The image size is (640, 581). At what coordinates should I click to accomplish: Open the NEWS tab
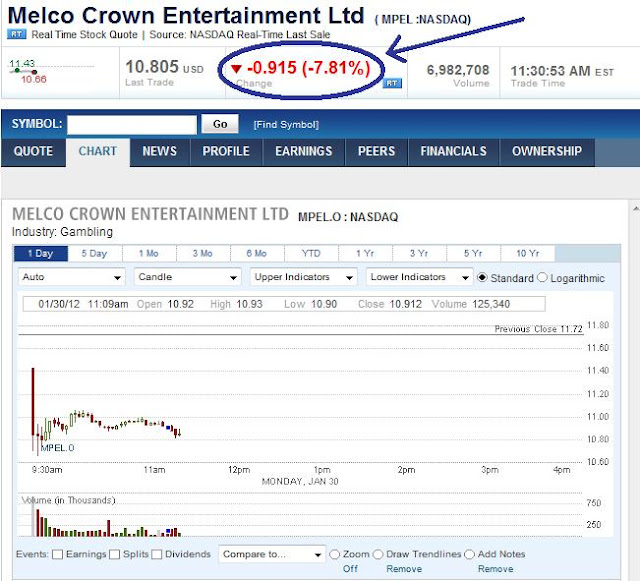click(x=160, y=151)
